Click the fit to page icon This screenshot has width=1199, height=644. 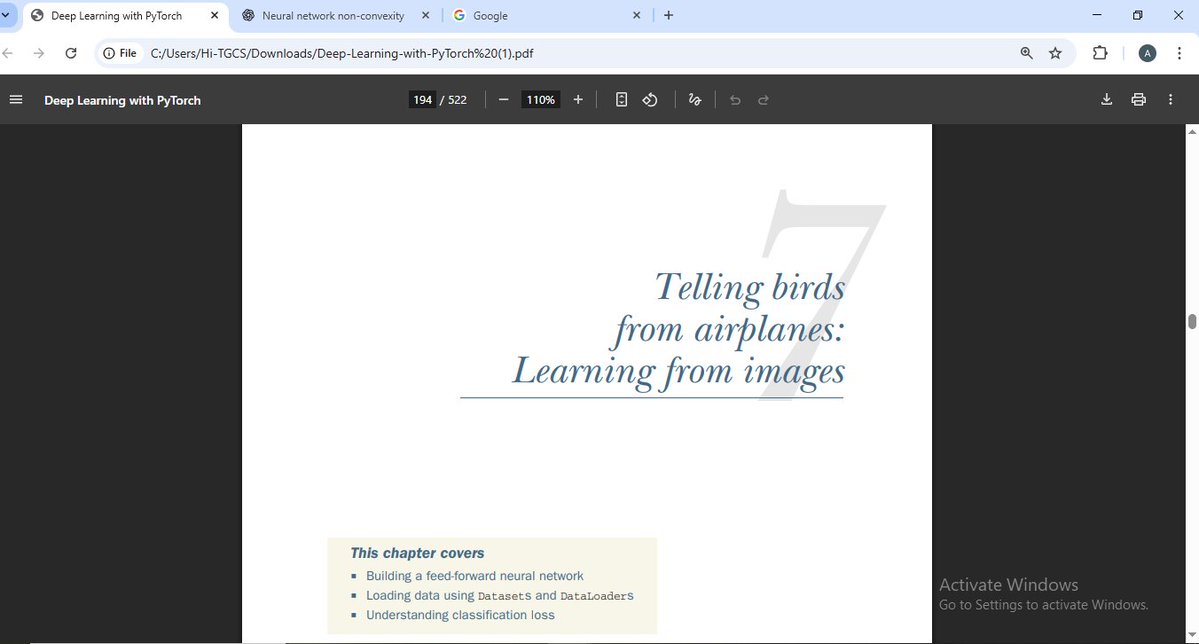tap(622, 100)
